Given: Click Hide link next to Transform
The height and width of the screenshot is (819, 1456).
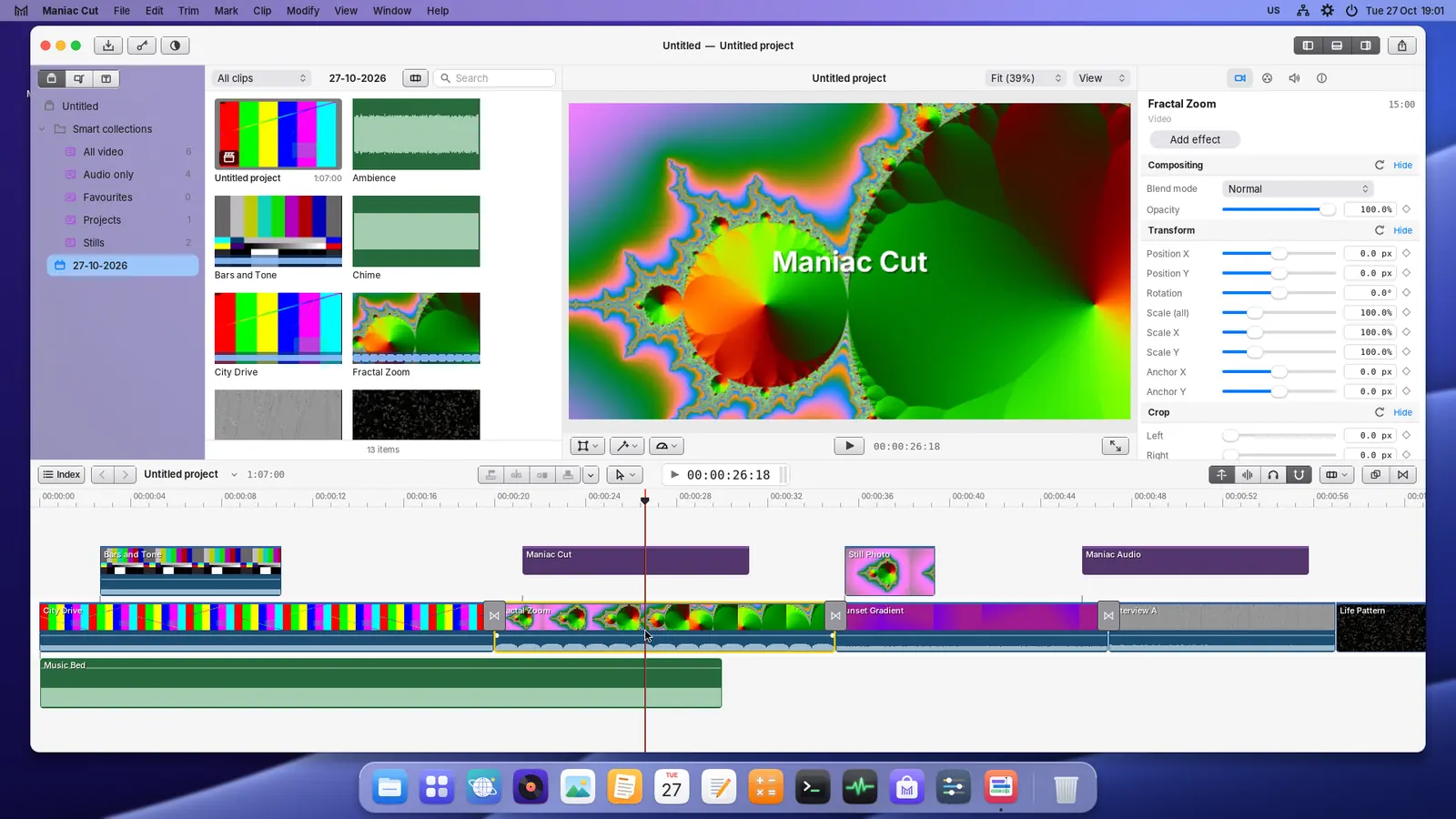Looking at the screenshot, I should (1402, 231).
